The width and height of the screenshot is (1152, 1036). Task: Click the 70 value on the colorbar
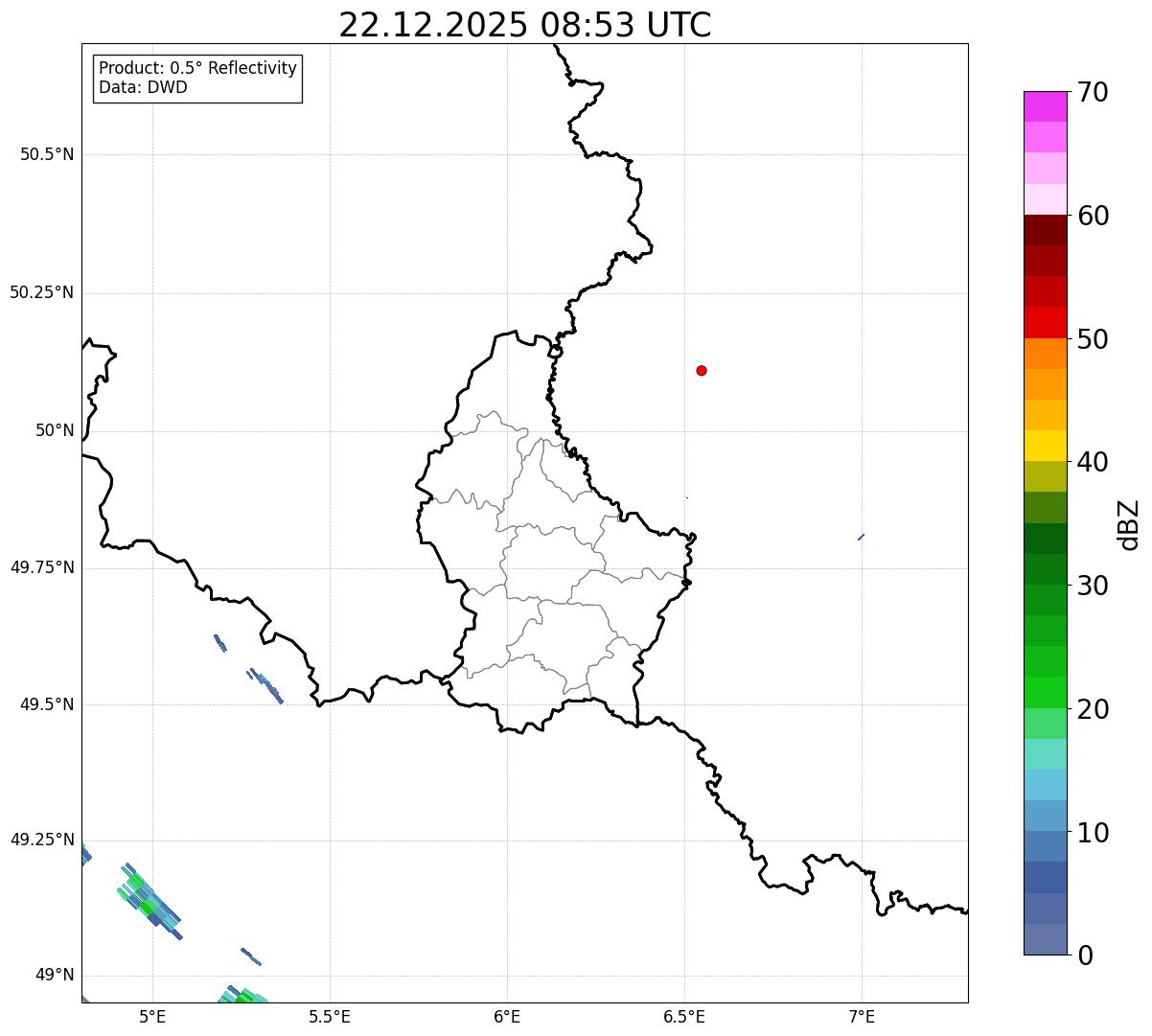tap(1093, 92)
